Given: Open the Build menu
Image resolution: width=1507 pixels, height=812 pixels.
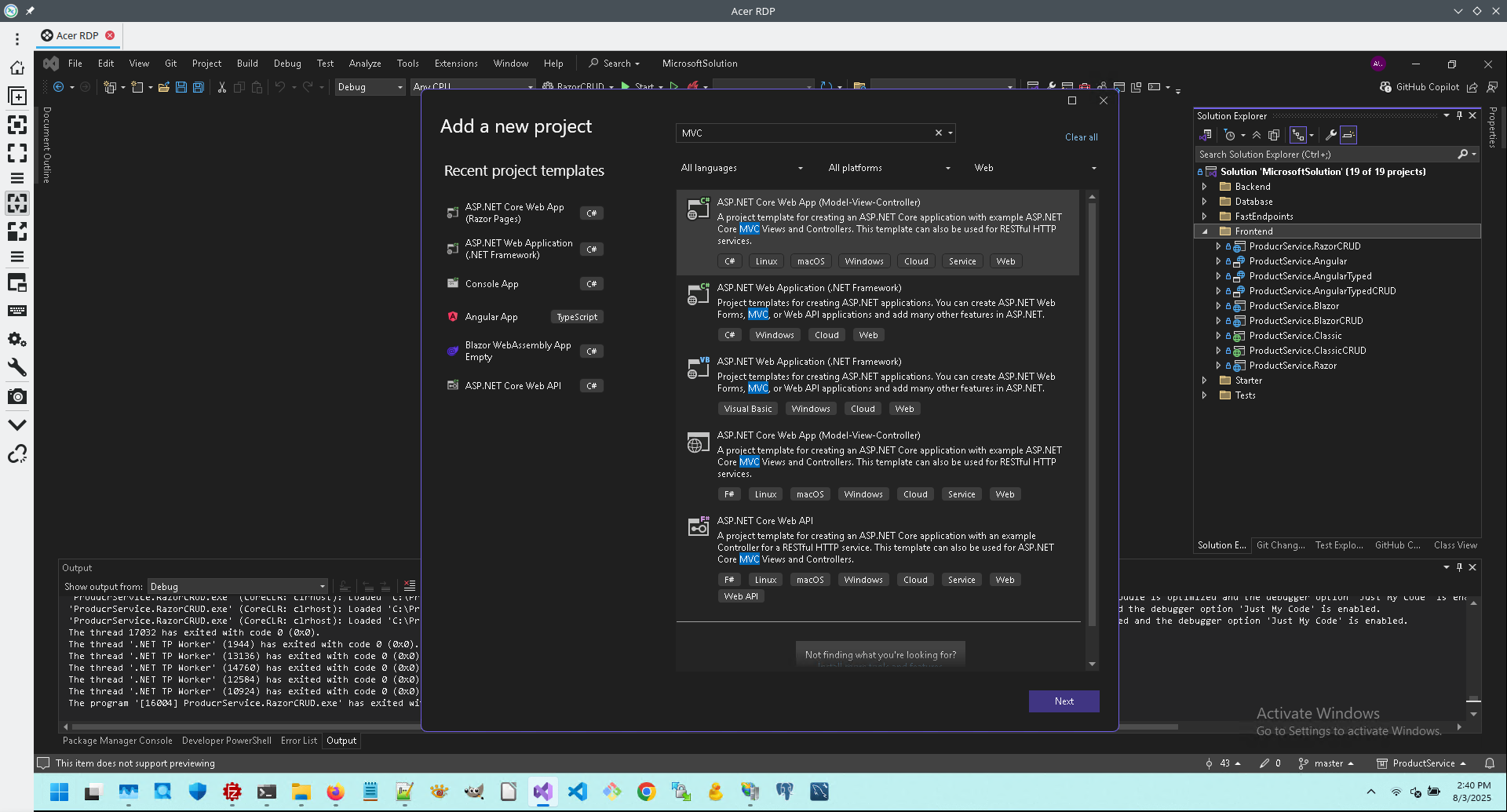Looking at the screenshot, I should click(x=247, y=64).
